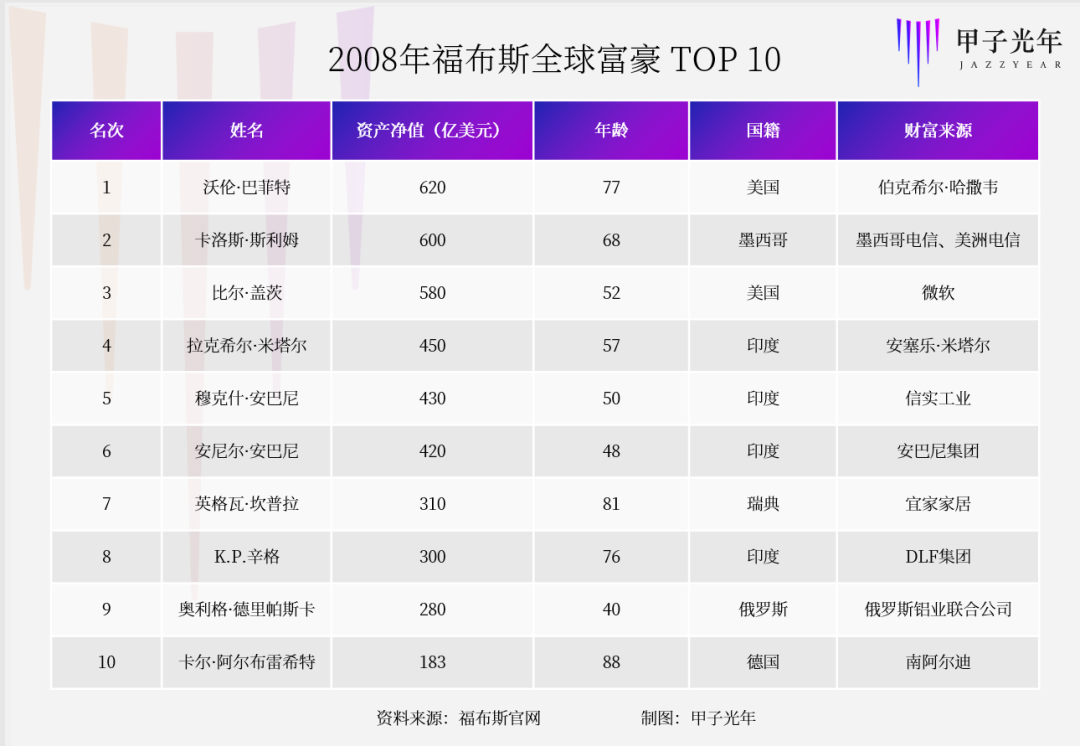Image resolution: width=1080 pixels, height=746 pixels.
Task: Click the cell 卡尔·阿尔布雷希特
Action: click(x=247, y=662)
